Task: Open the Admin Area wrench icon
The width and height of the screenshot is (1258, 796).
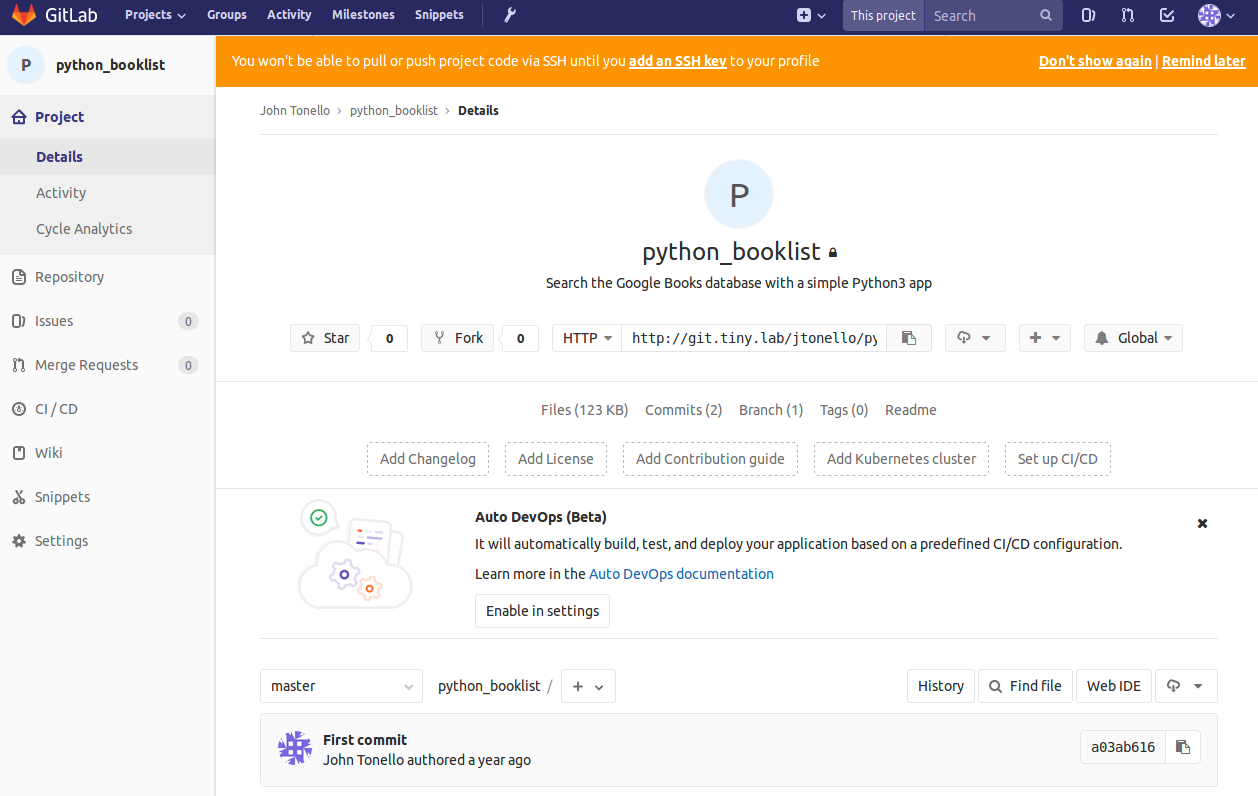Action: click(508, 15)
